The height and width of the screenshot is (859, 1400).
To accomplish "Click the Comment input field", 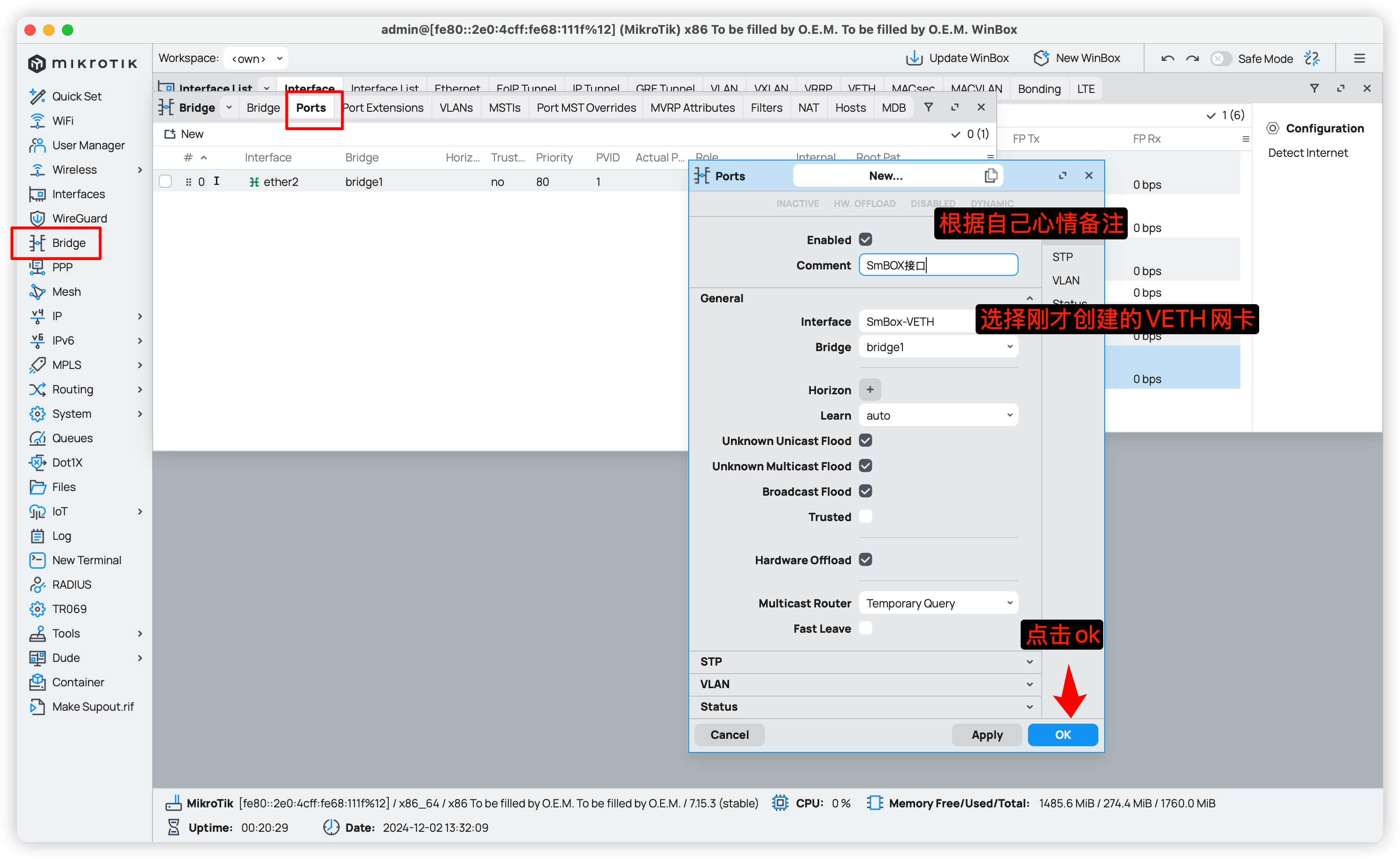I will coord(938,265).
